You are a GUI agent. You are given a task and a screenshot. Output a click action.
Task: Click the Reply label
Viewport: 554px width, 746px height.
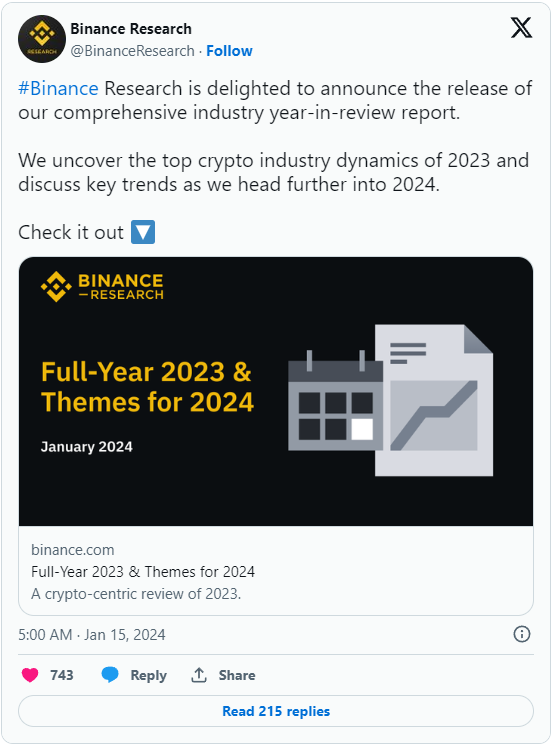tap(148, 676)
